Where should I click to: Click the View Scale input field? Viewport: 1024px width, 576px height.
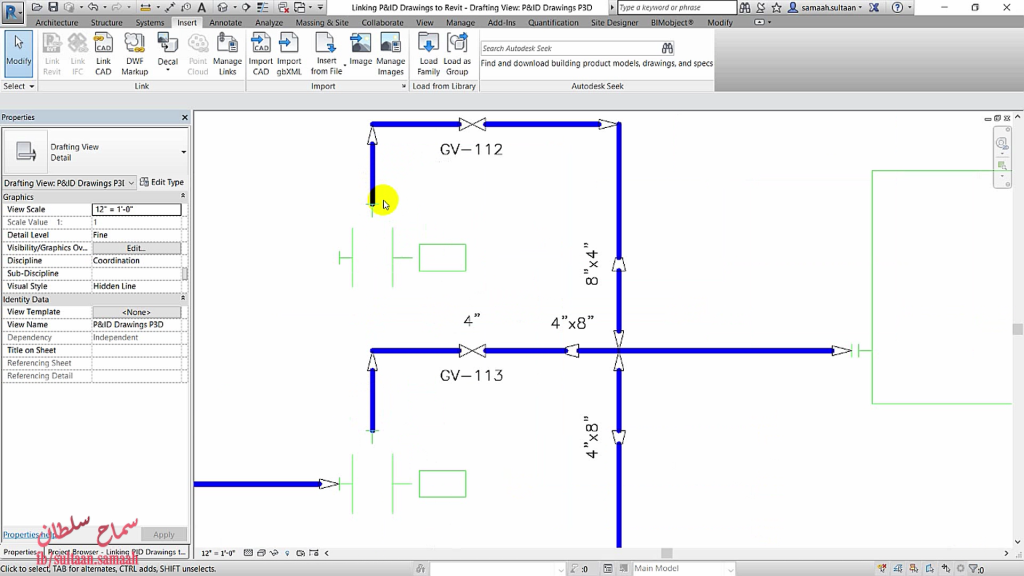(136, 209)
